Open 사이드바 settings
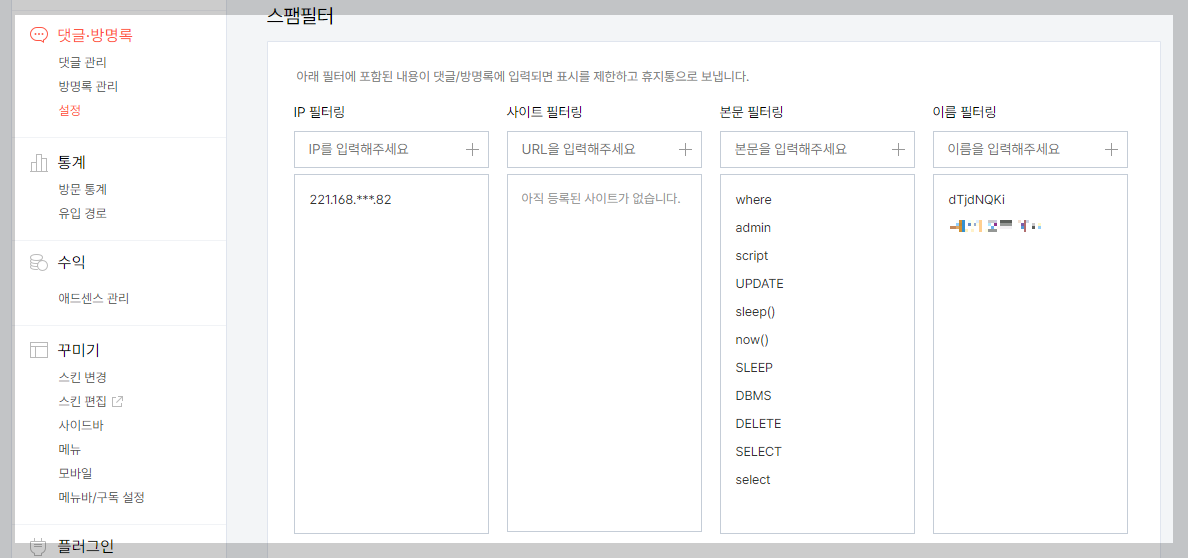 click(80, 425)
